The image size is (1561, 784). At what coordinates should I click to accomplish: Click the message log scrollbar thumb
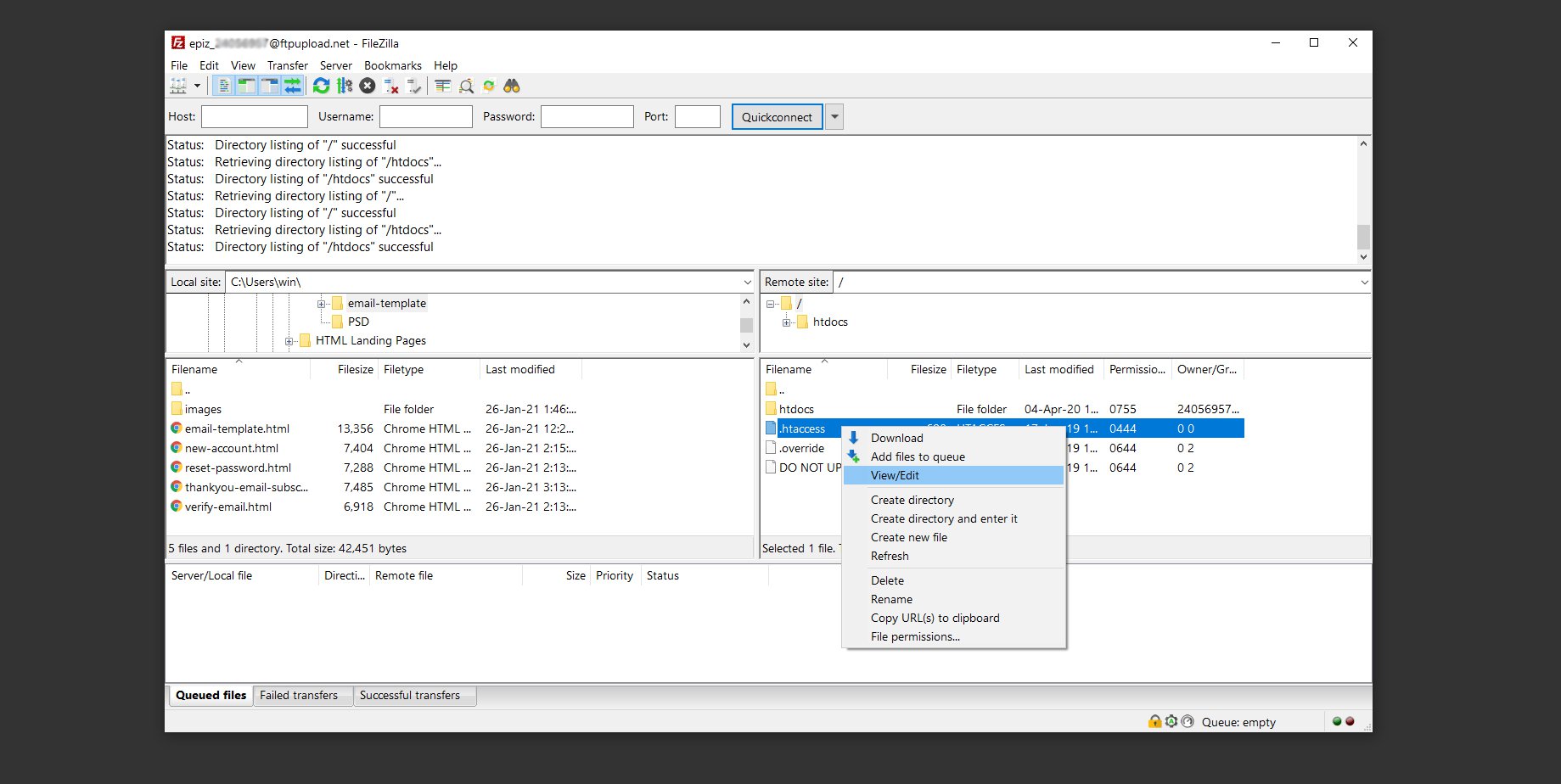(x=1363, y=237)
